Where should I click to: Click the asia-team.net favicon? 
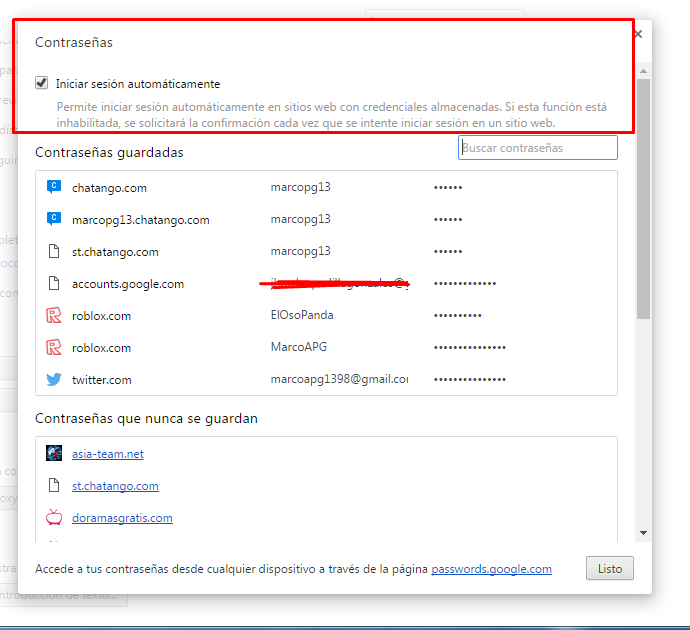[54, 453]
